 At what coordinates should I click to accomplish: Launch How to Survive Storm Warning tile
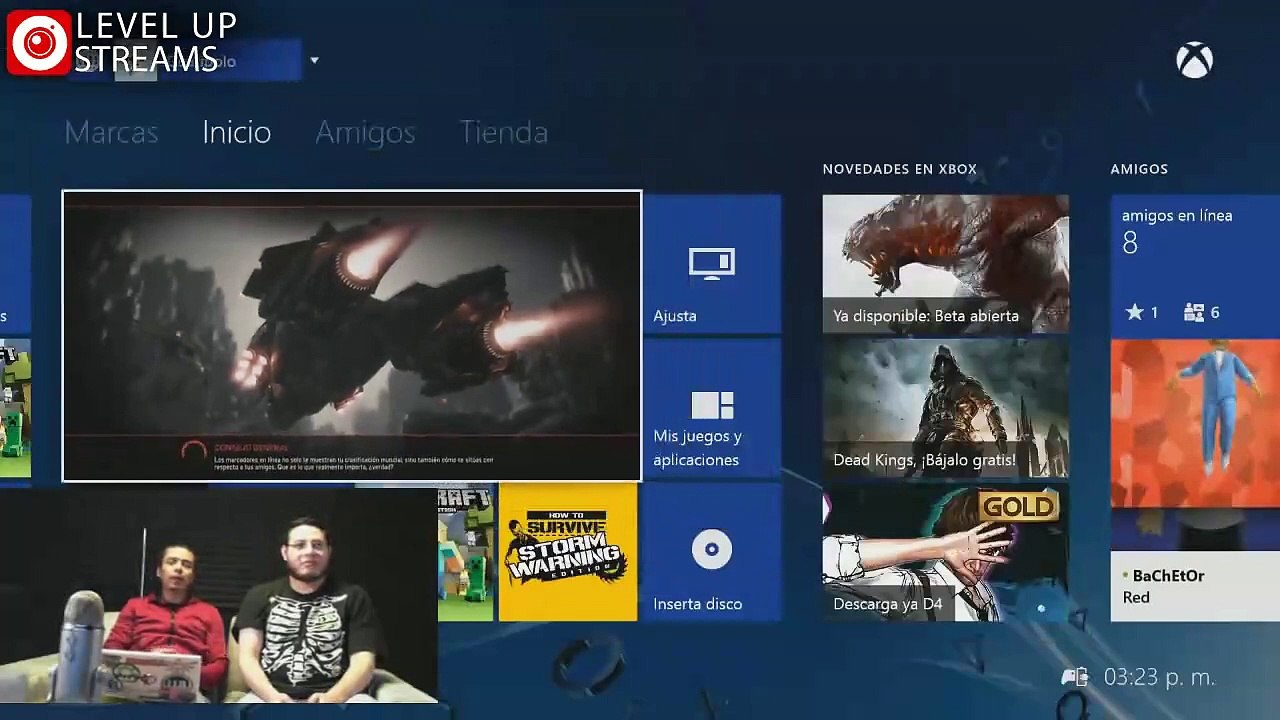(568, 552)
